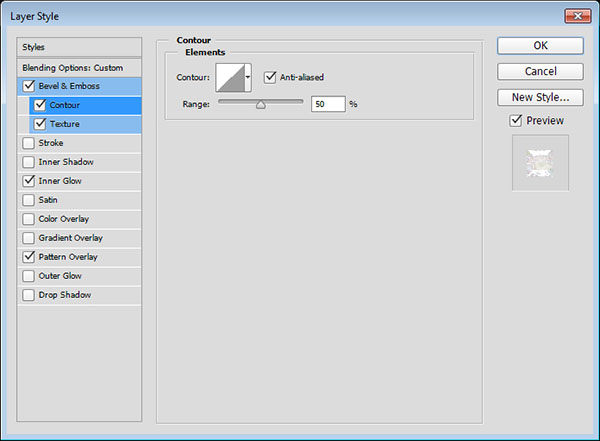The height and width of the screenshot is (441, 600).
Task: Expand the Contour picker dropdown arrow
Action: coord(248,78)
